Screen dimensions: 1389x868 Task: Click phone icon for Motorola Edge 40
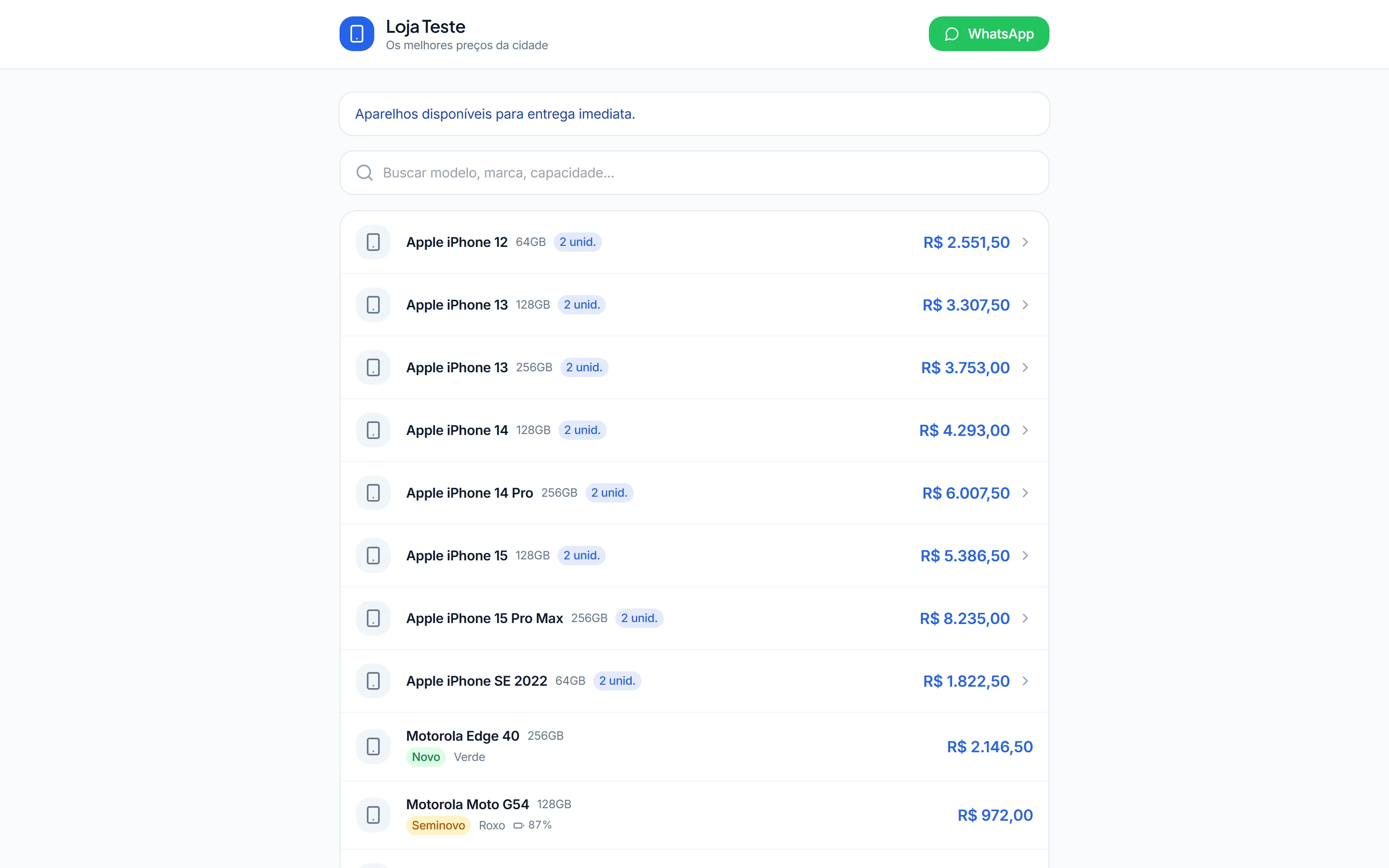point(373,746)
